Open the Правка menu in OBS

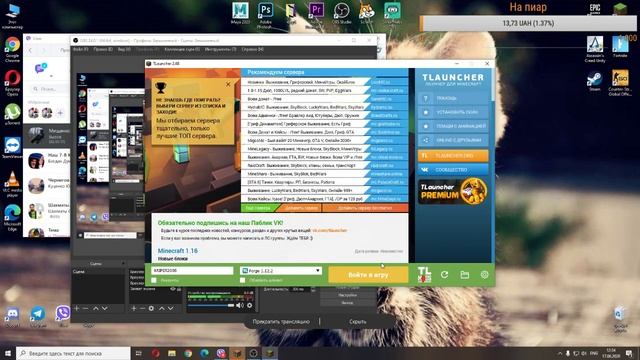[102, 49]
